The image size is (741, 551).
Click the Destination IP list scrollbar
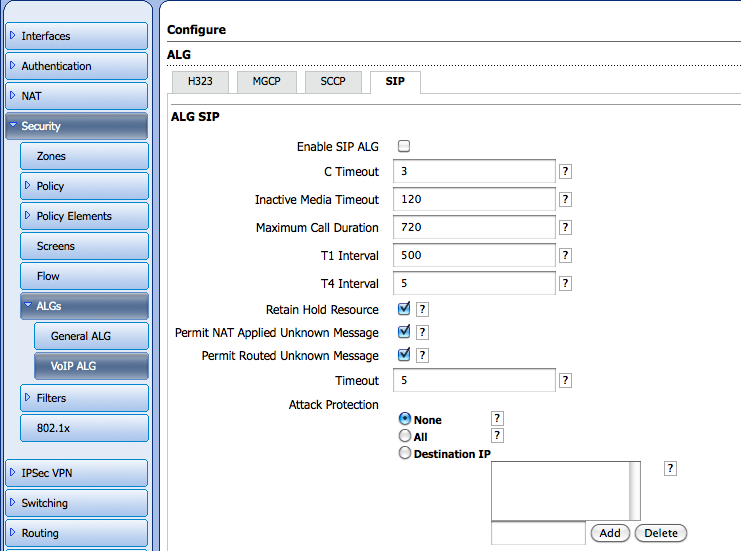coord(635,491)
